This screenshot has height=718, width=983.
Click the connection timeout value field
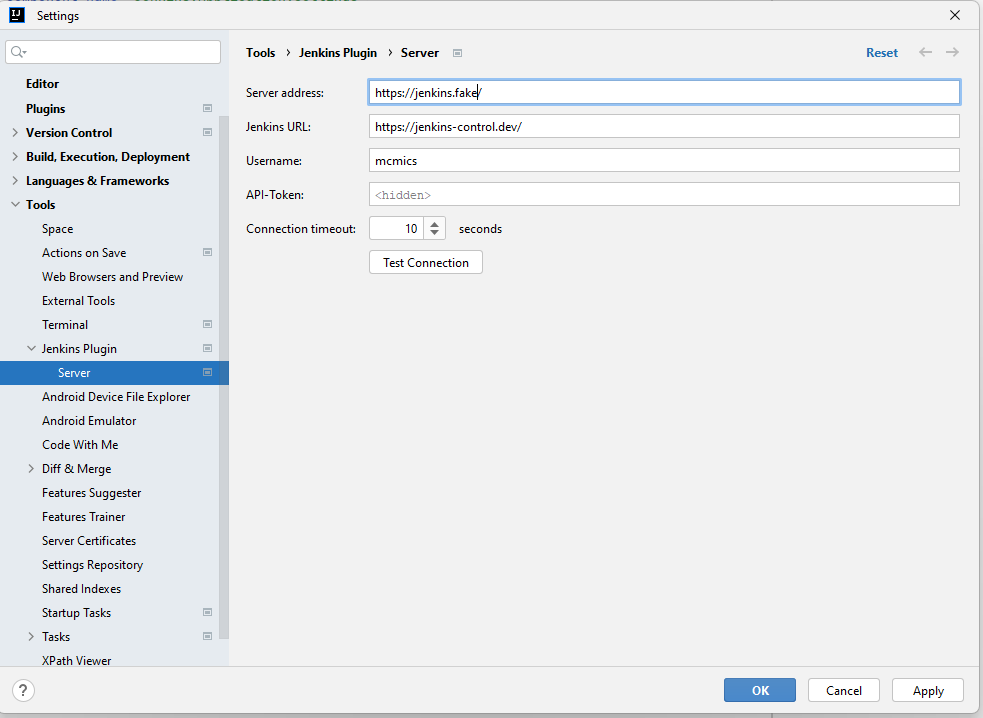[x=397, y=228]
